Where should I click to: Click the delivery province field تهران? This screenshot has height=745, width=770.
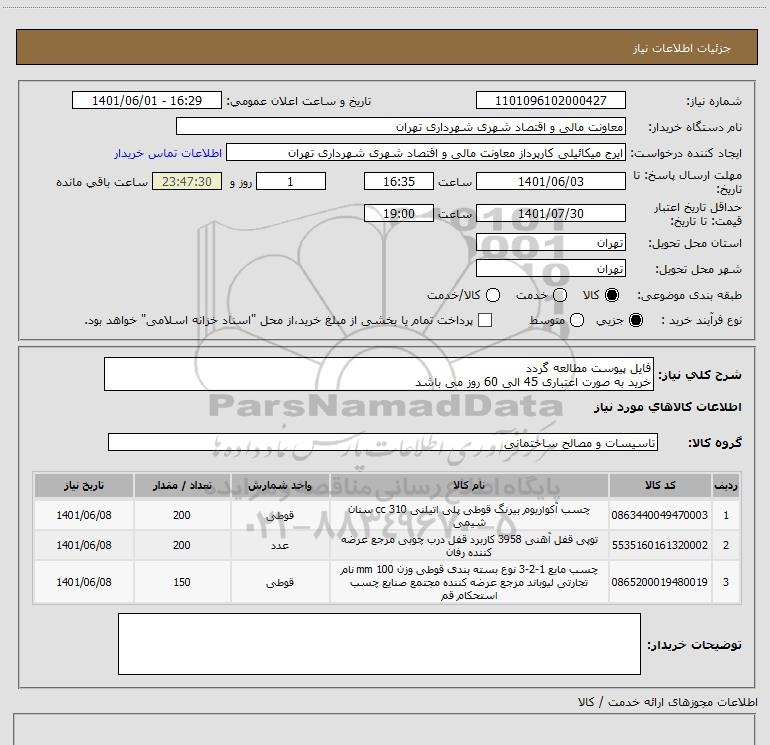[550, 242]
